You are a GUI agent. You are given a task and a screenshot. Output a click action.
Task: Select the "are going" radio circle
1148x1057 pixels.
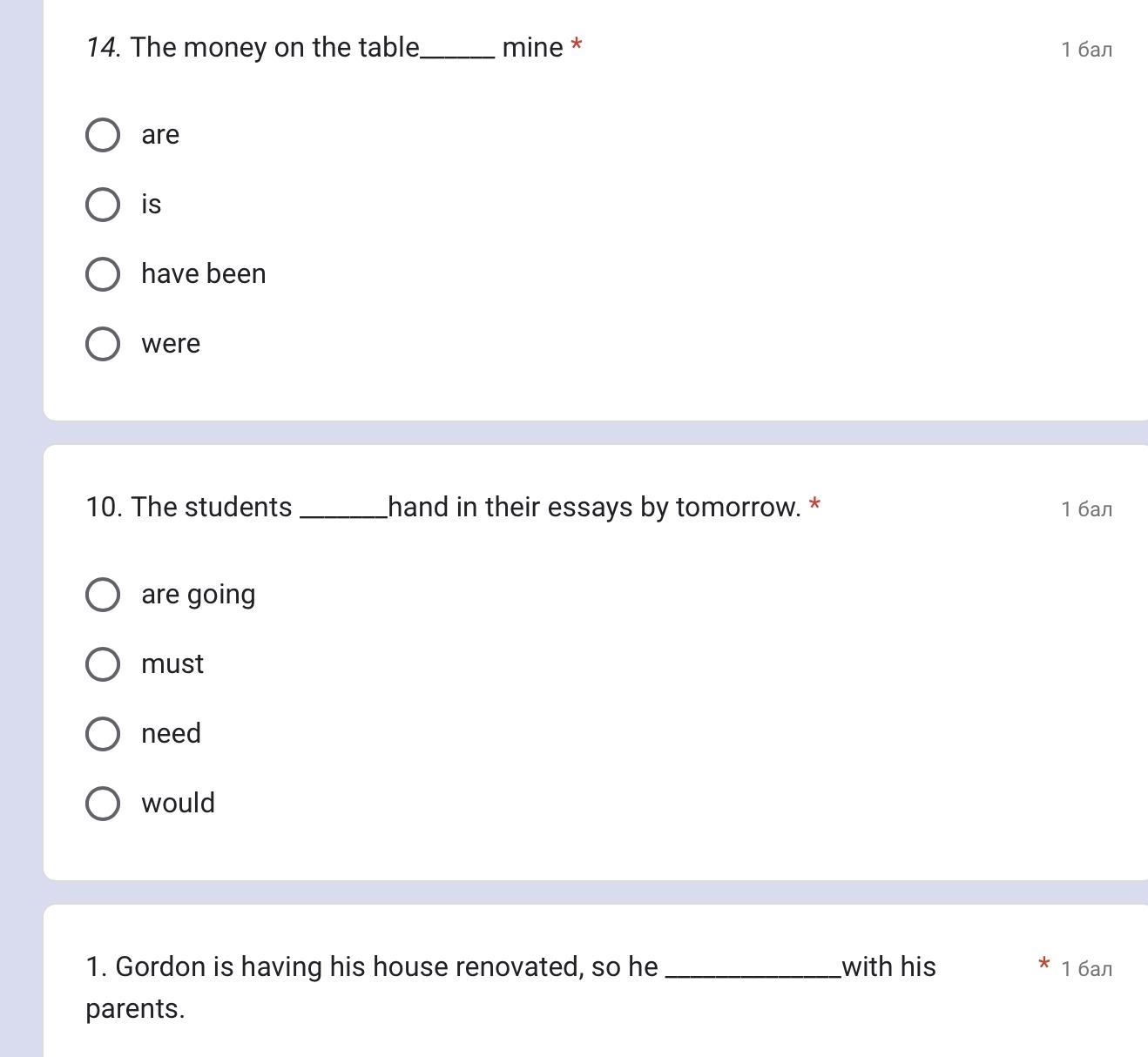103,595
